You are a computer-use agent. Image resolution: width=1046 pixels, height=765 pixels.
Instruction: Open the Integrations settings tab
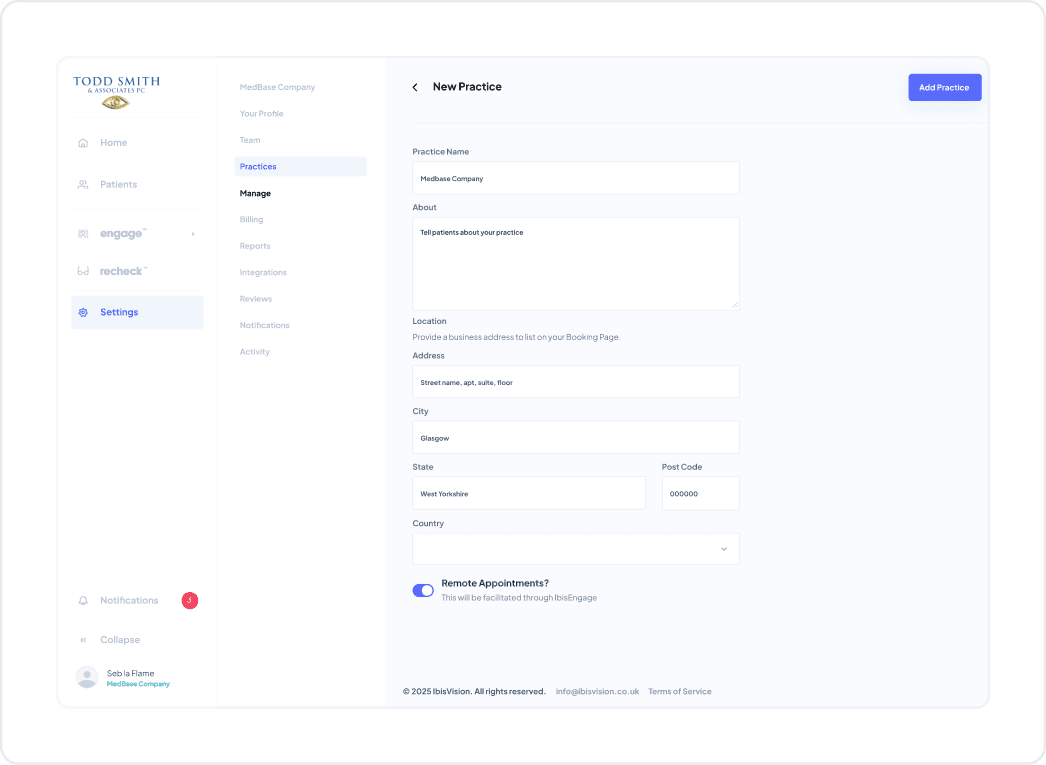click(x=264, y=272)
